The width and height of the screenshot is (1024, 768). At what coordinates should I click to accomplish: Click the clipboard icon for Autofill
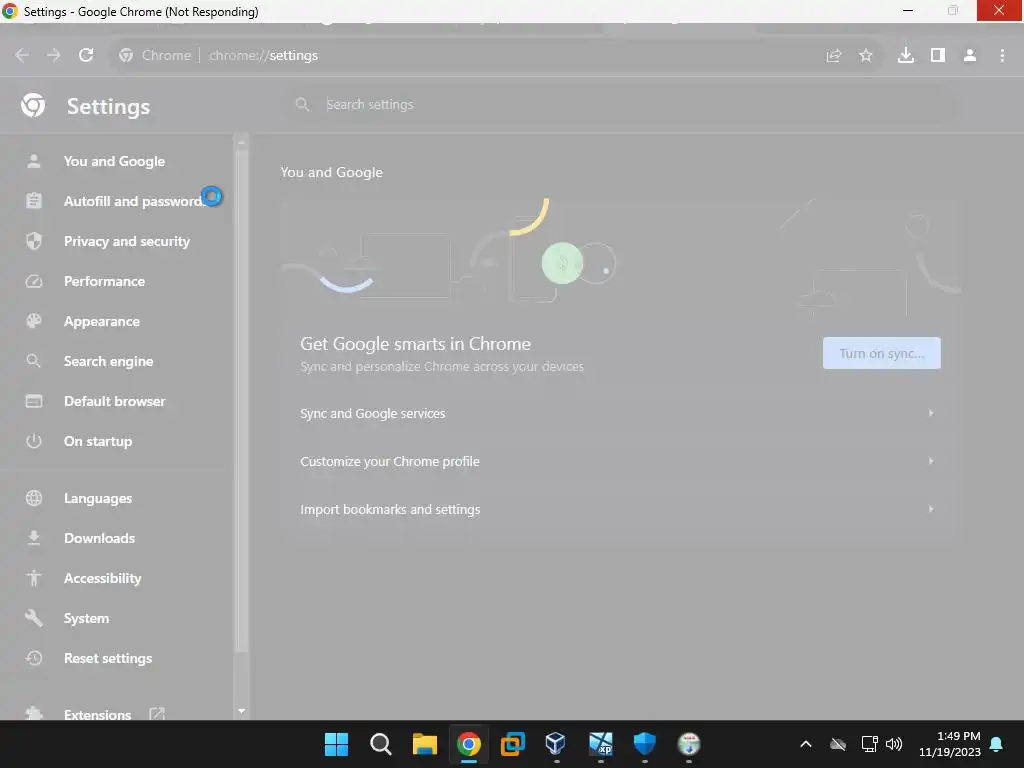pyautogui.click(x=34, y=200)
